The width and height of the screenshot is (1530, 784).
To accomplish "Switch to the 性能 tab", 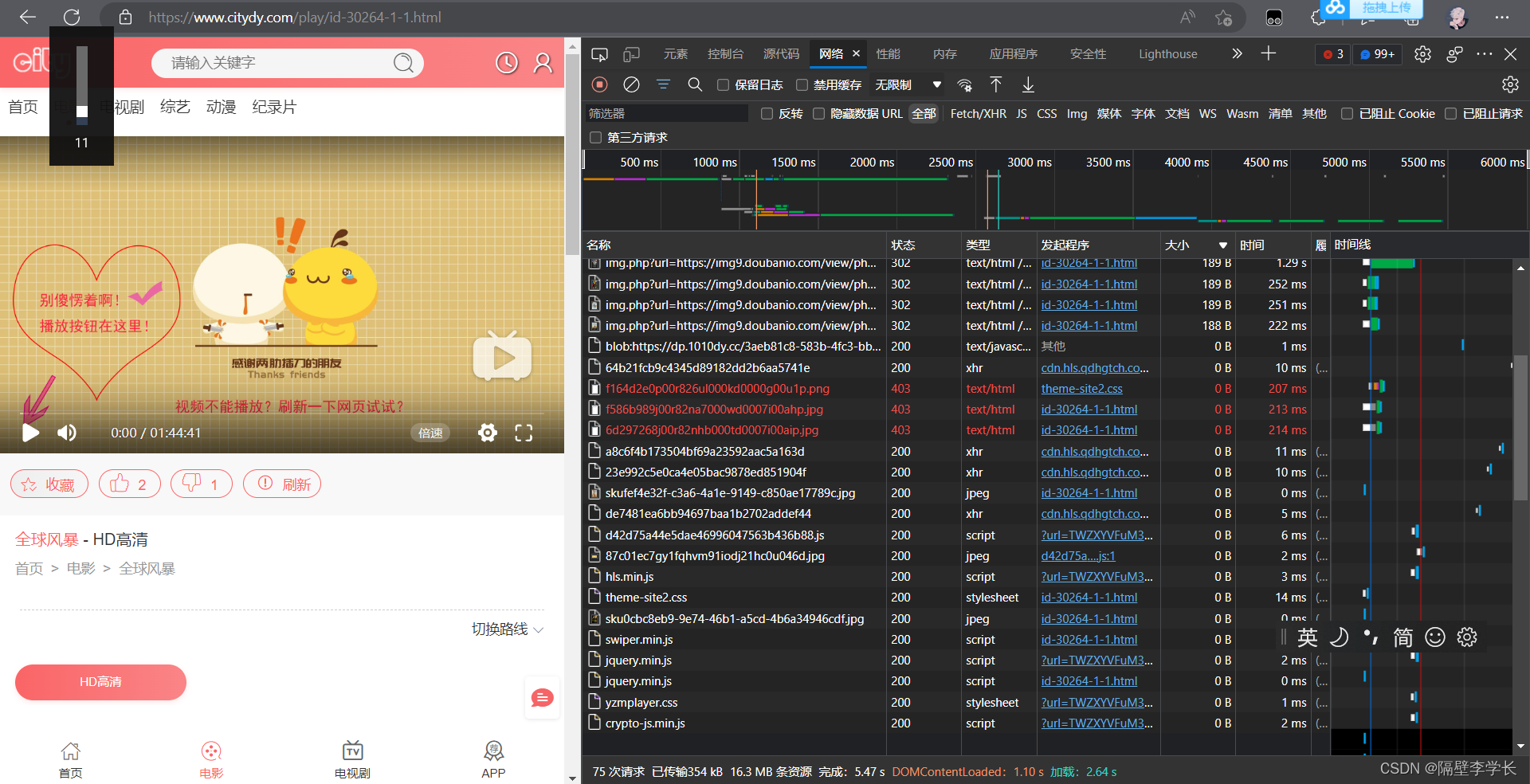I will click(x=889, y=54).
